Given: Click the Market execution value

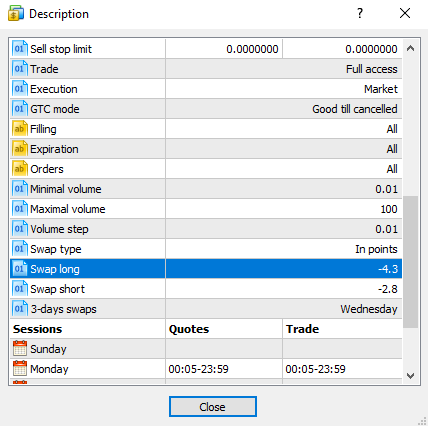Looking at the screenshot, I should [381, 89].
